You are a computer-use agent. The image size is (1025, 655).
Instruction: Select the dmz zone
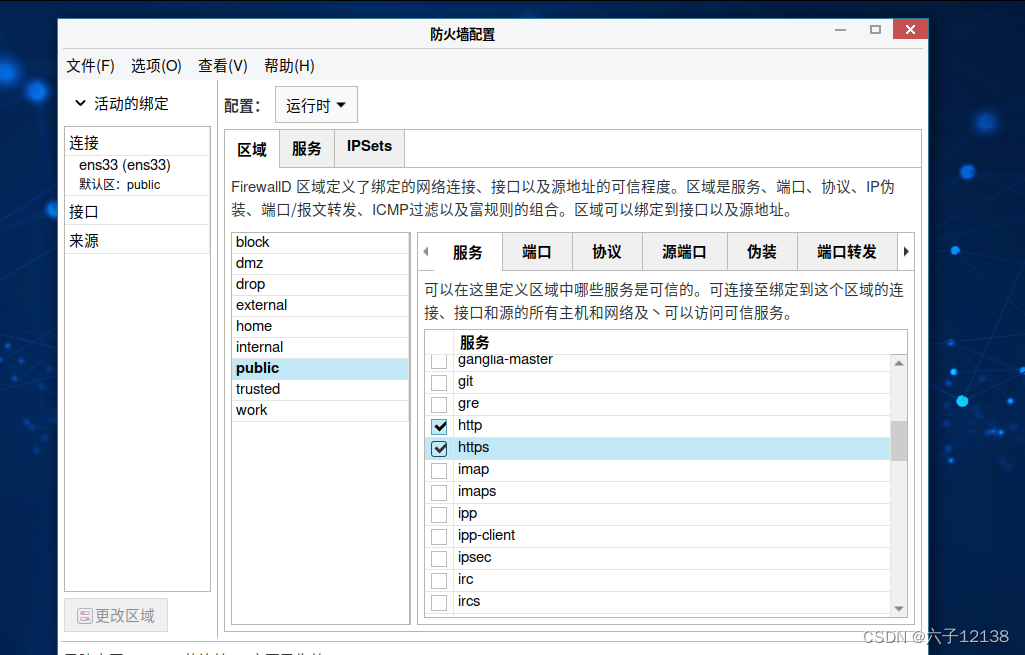(320, 263)
